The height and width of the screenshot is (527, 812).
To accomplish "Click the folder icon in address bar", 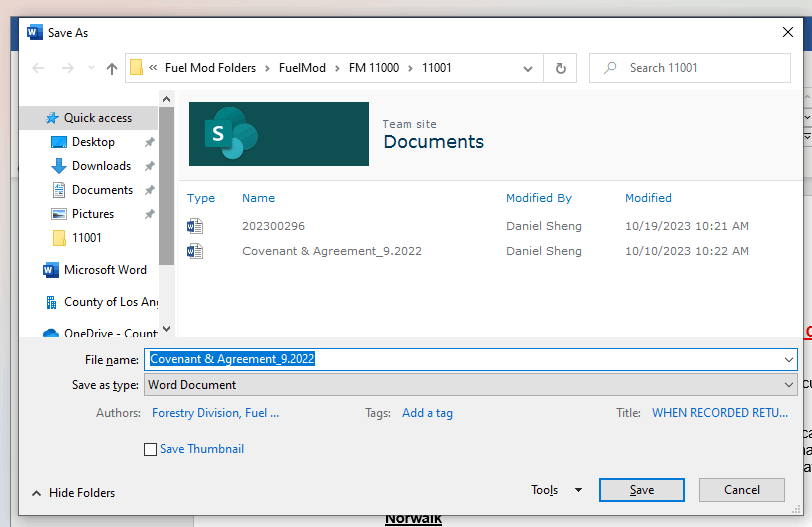I will 136,68.
